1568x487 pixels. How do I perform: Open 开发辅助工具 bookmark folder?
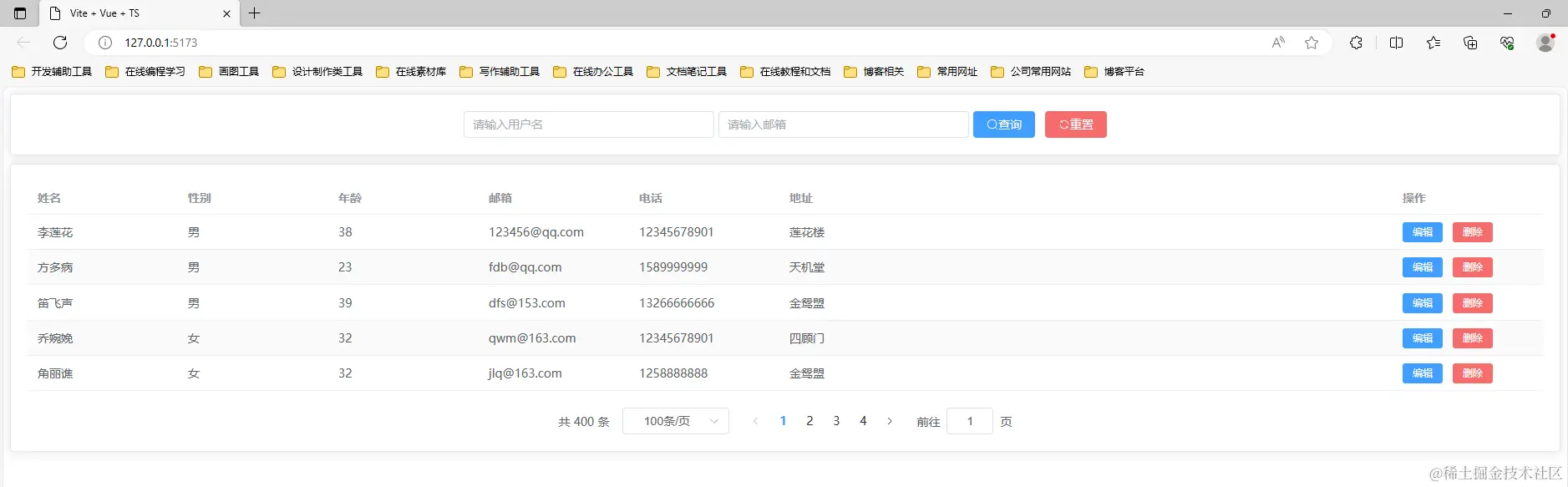click(x=52, y=72)
